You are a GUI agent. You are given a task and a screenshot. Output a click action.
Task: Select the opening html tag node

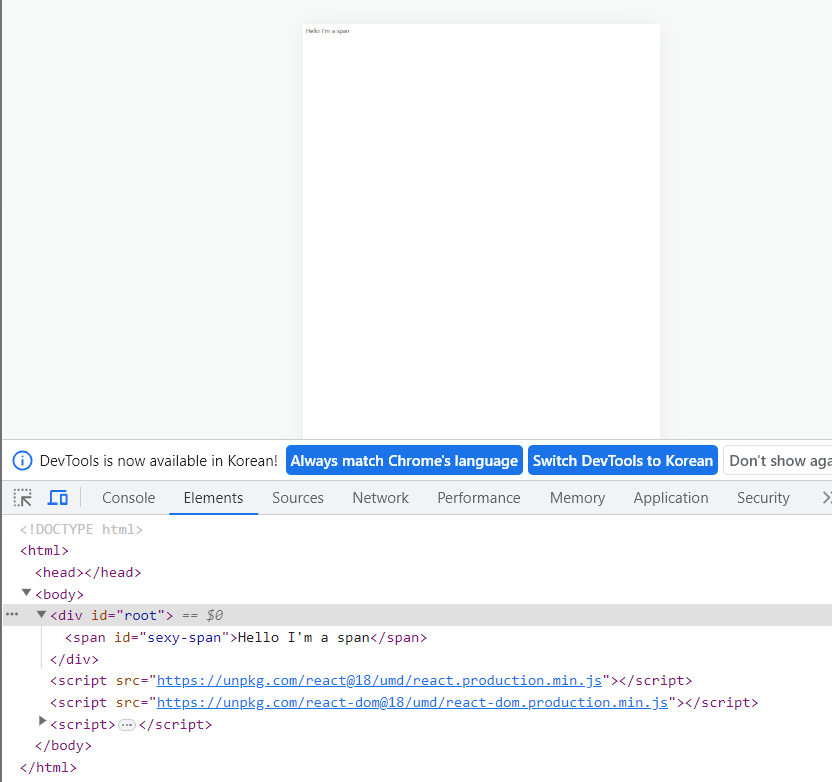click(44, 551)
